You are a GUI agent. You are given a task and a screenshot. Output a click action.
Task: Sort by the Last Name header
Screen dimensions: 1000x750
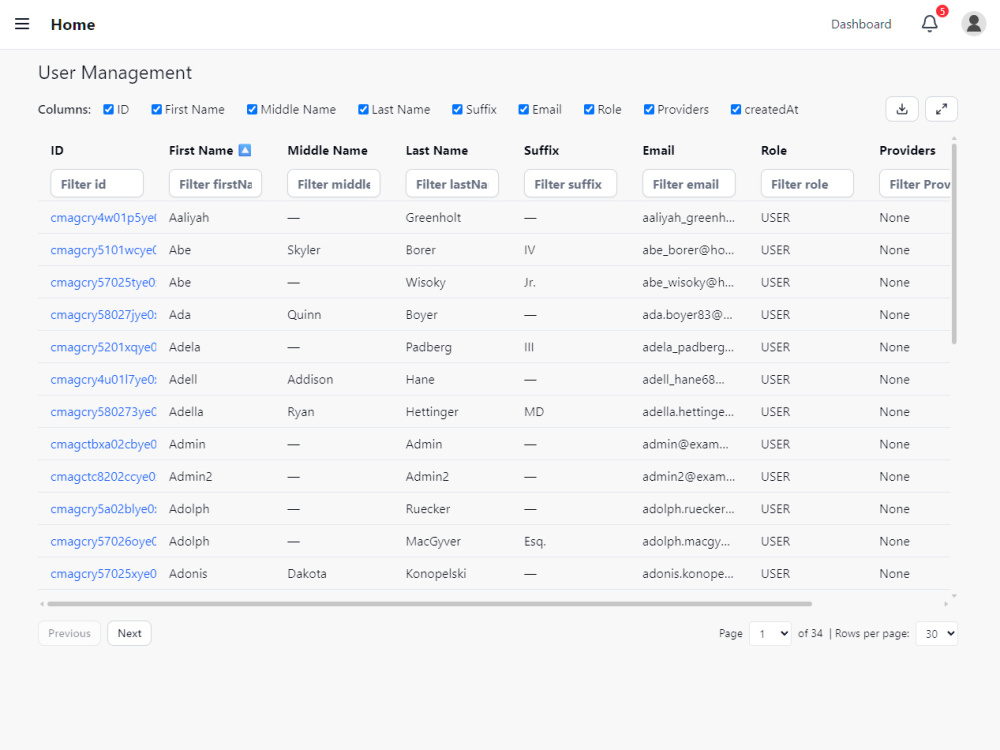pos(437,151)
